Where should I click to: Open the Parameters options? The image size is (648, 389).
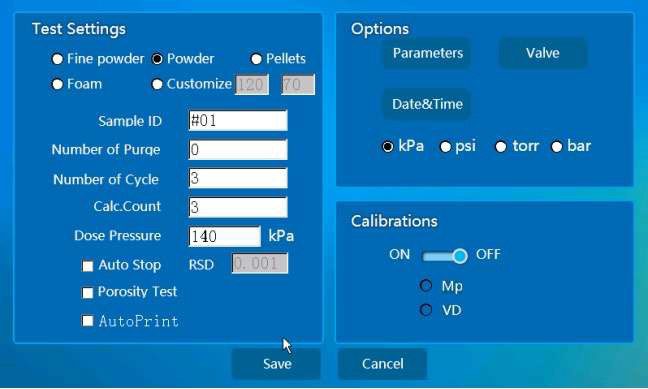(x=427, y=53)
